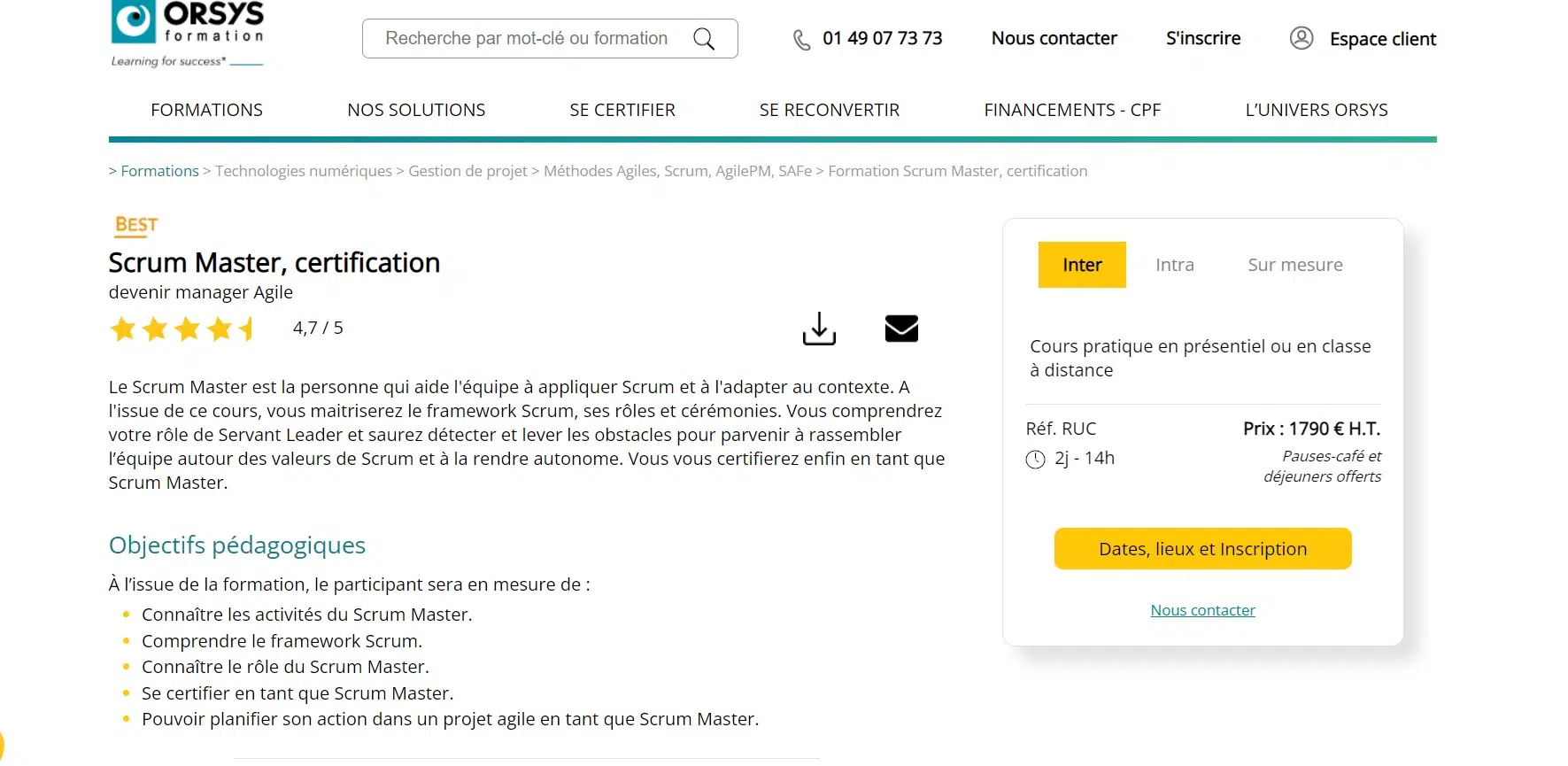
Task: Open the NOS SOLUTIONS menu
Action: click(x=416, y=110)
